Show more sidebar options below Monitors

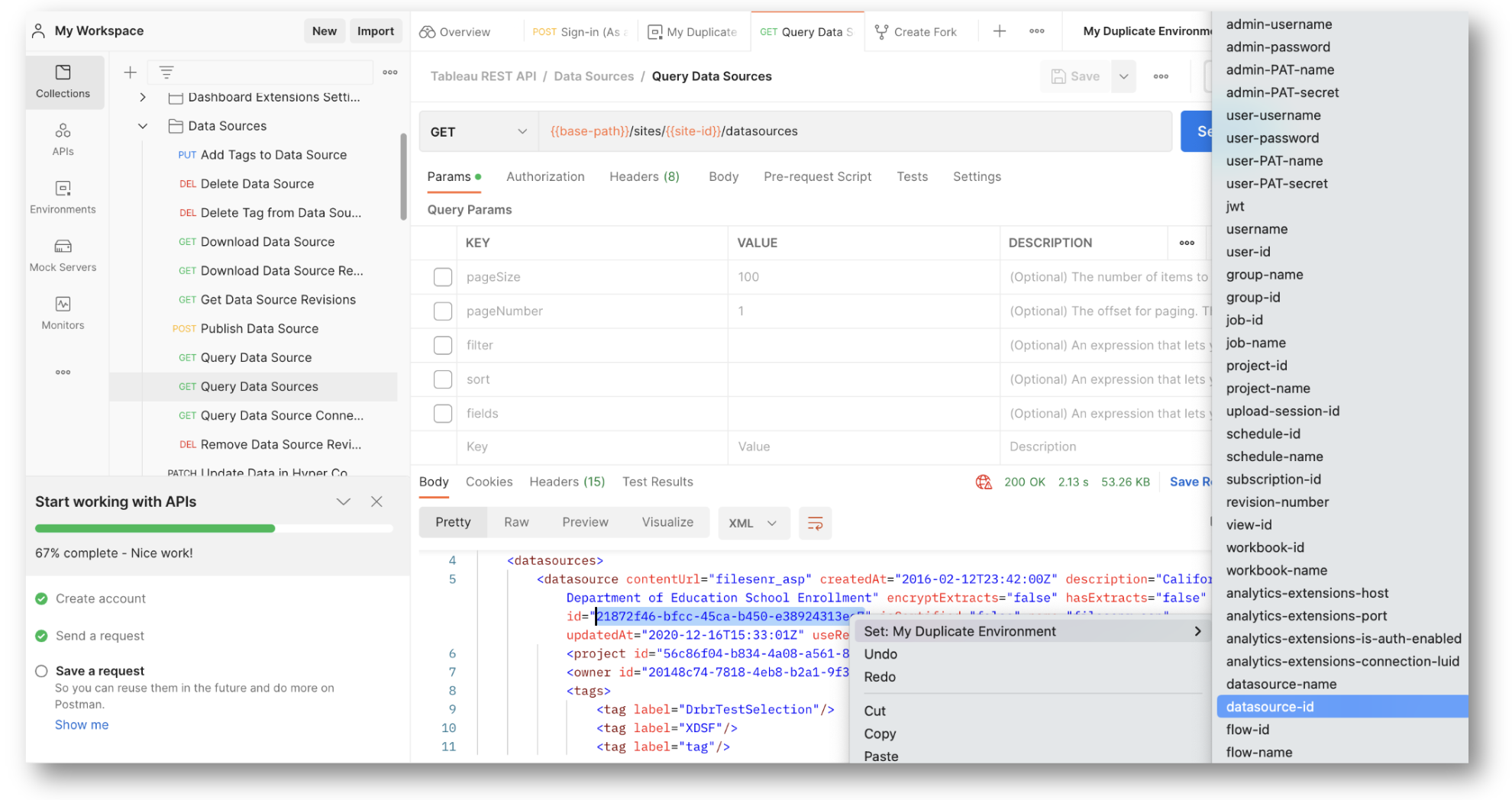click(63, 373)
